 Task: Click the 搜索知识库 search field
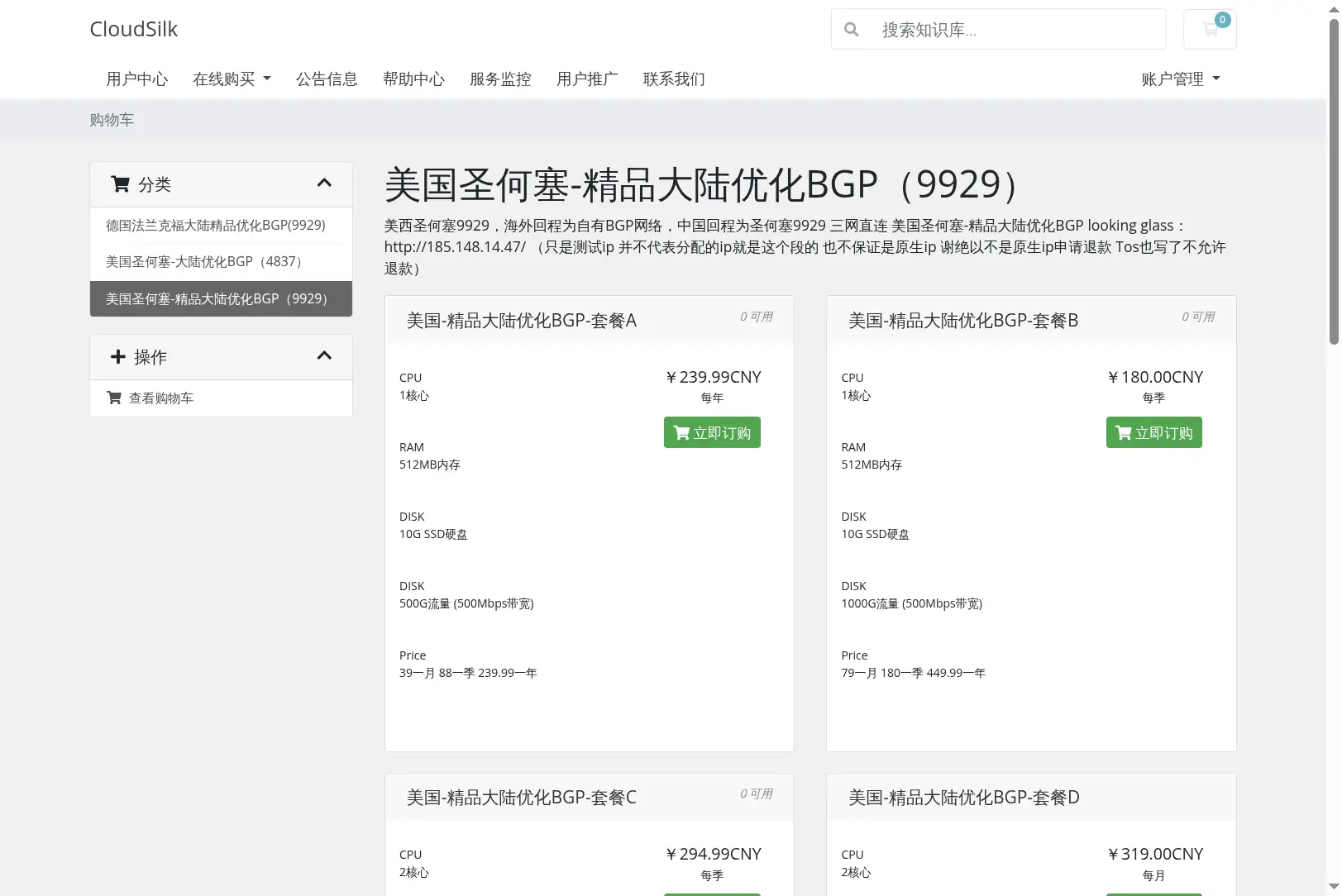point(1018,30)
